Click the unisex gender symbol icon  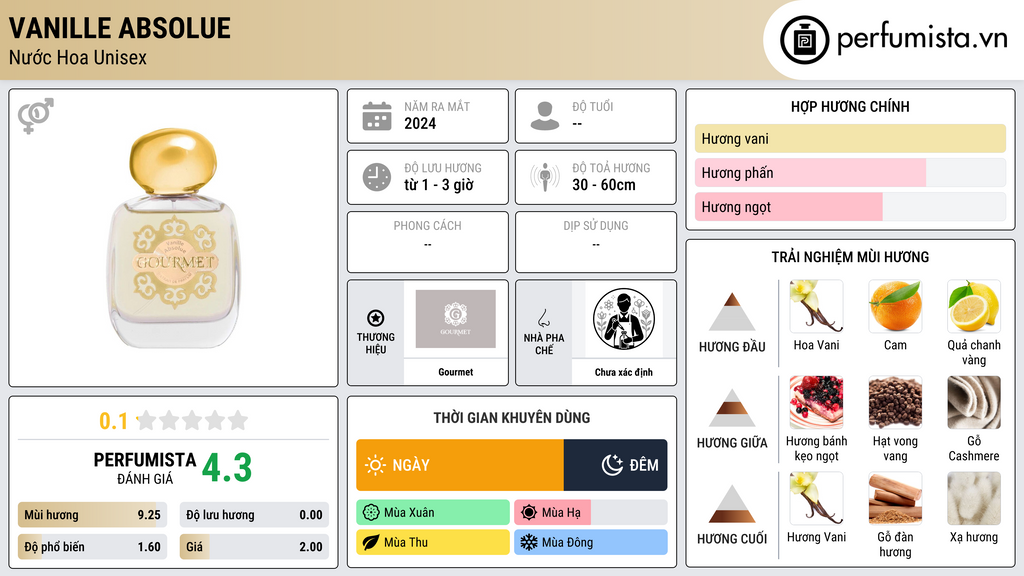tap(35, 116)
